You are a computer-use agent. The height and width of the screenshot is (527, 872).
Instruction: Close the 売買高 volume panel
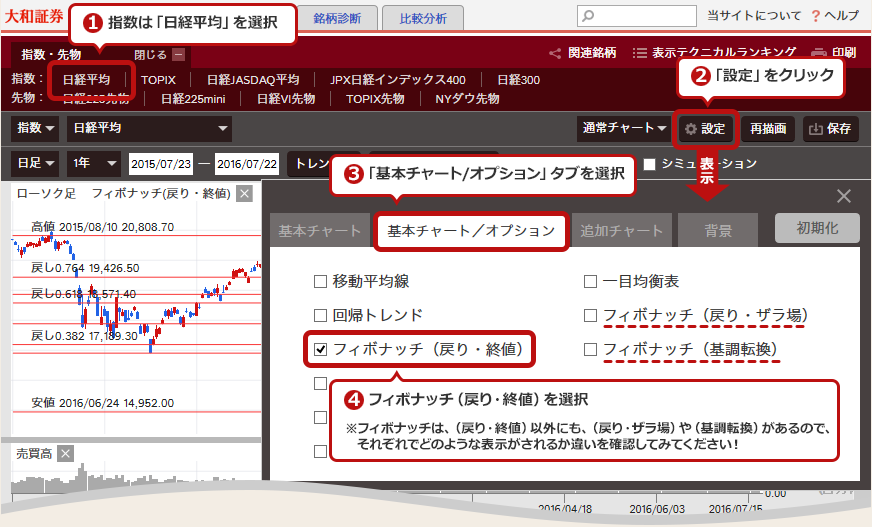point(66,454)
